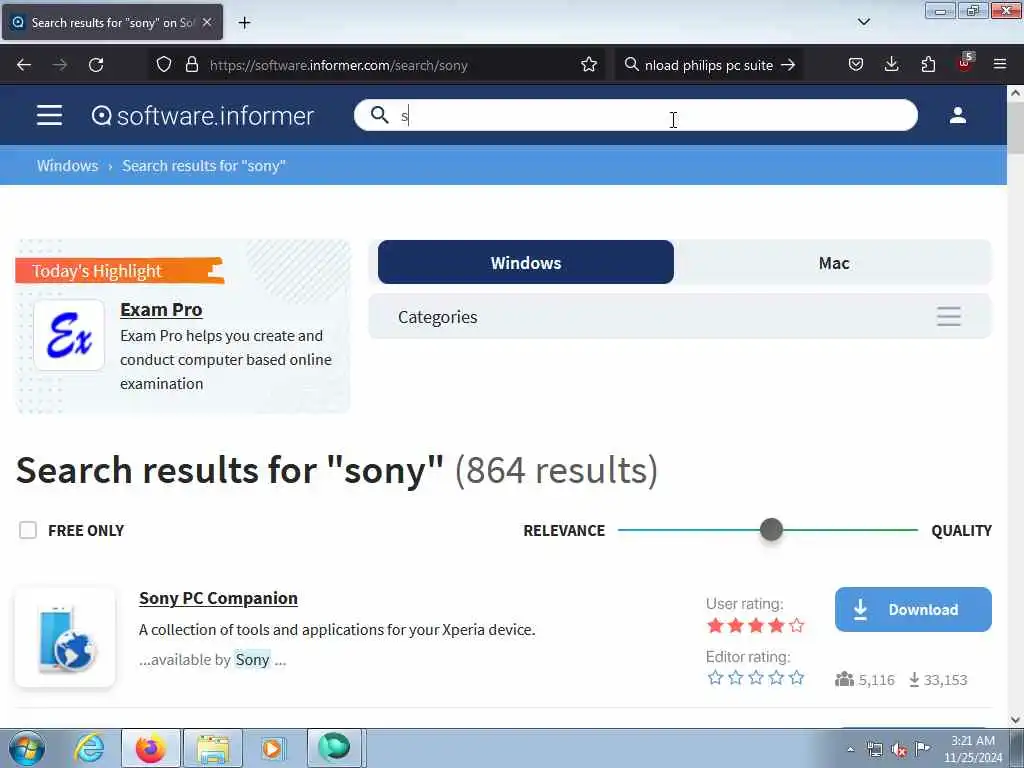
Task: Show hidden system tray icons
Action: click(850, 749)
